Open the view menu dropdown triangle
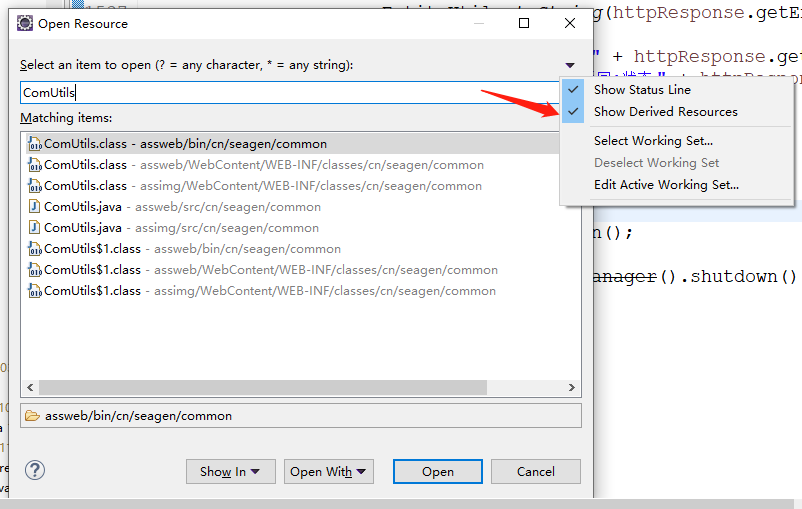This screenshot has height=509, width=802. pos(570,65)
